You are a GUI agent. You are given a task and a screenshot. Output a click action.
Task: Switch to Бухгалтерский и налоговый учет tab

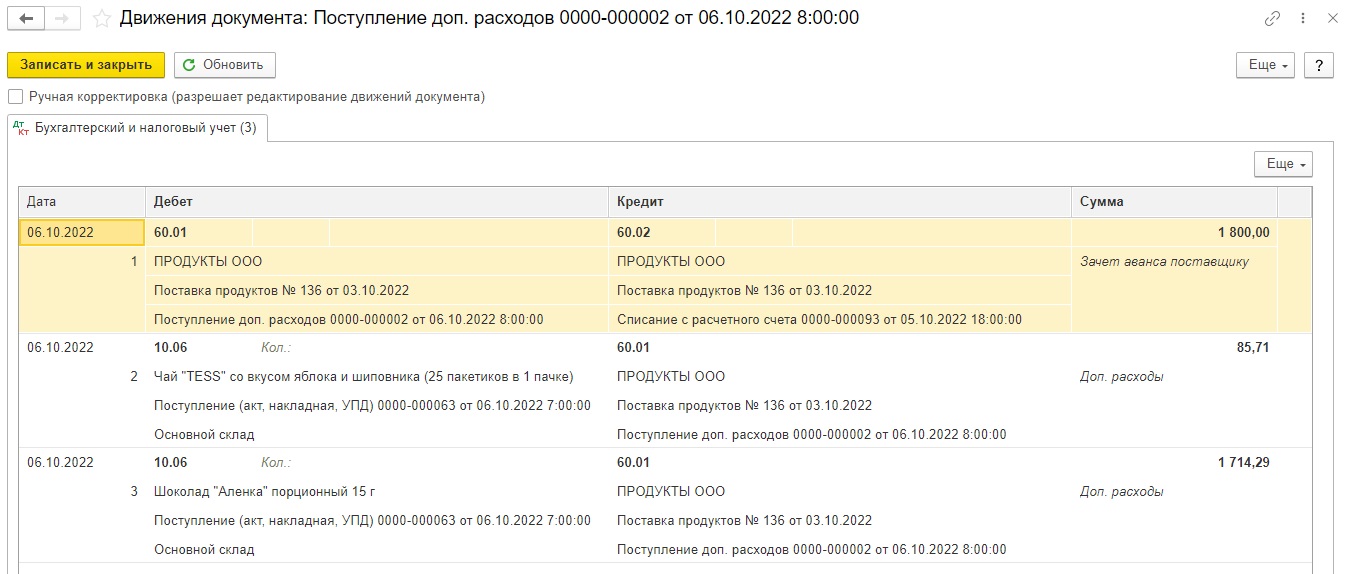click(x=146, y=128)
